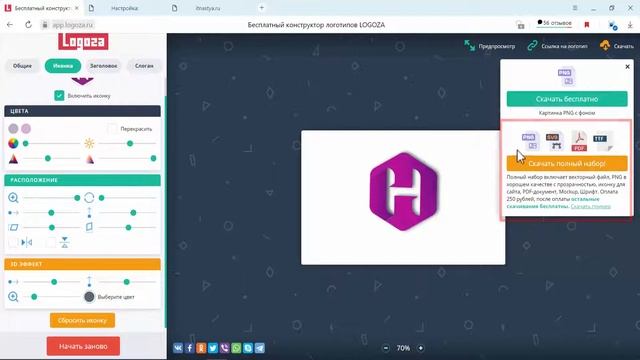The image size is (640, 360).
Task: Click the 3D effect horizontal offset icon
Action: click(x=13, y=282)
